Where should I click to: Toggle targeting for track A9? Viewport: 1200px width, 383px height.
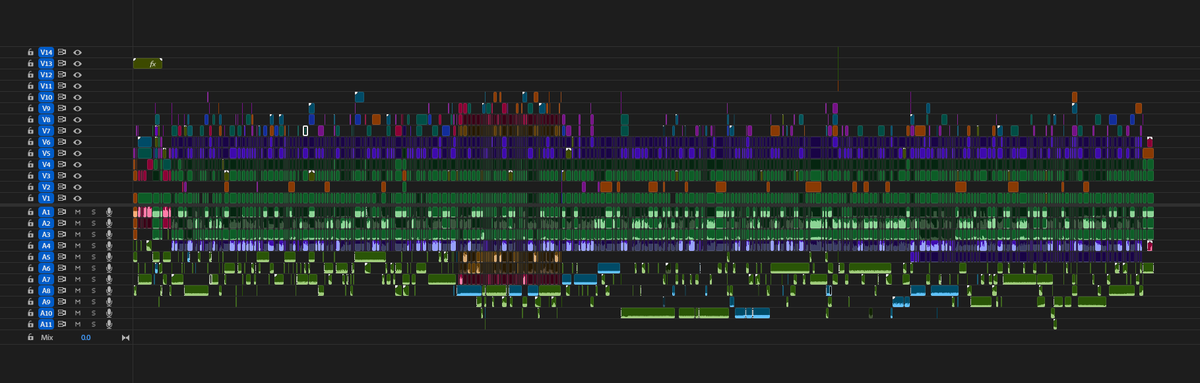[x=46, y=302]
